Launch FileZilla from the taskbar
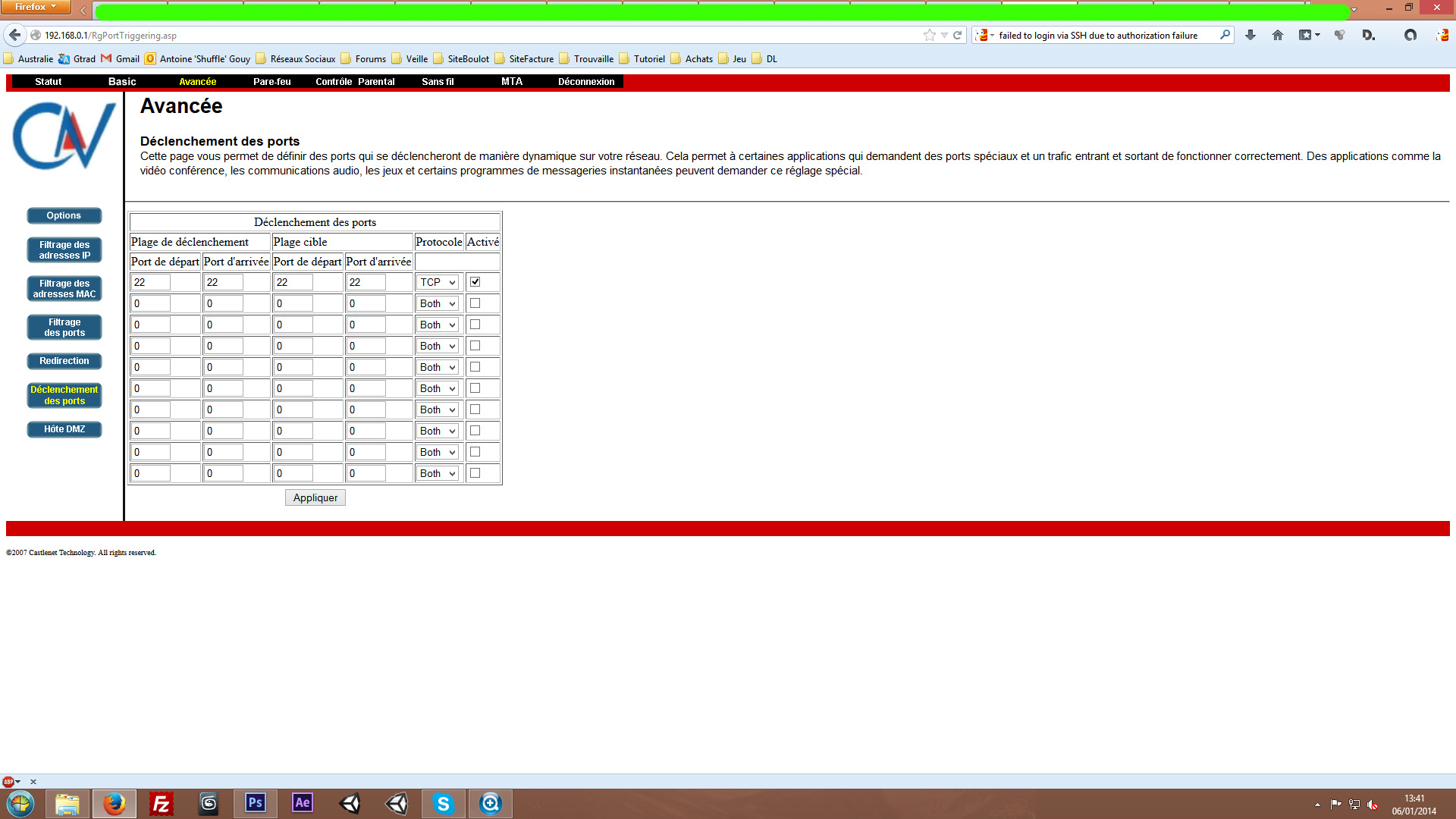The width and height of the screenshot is (1456, 819). [x=162, y=804]
